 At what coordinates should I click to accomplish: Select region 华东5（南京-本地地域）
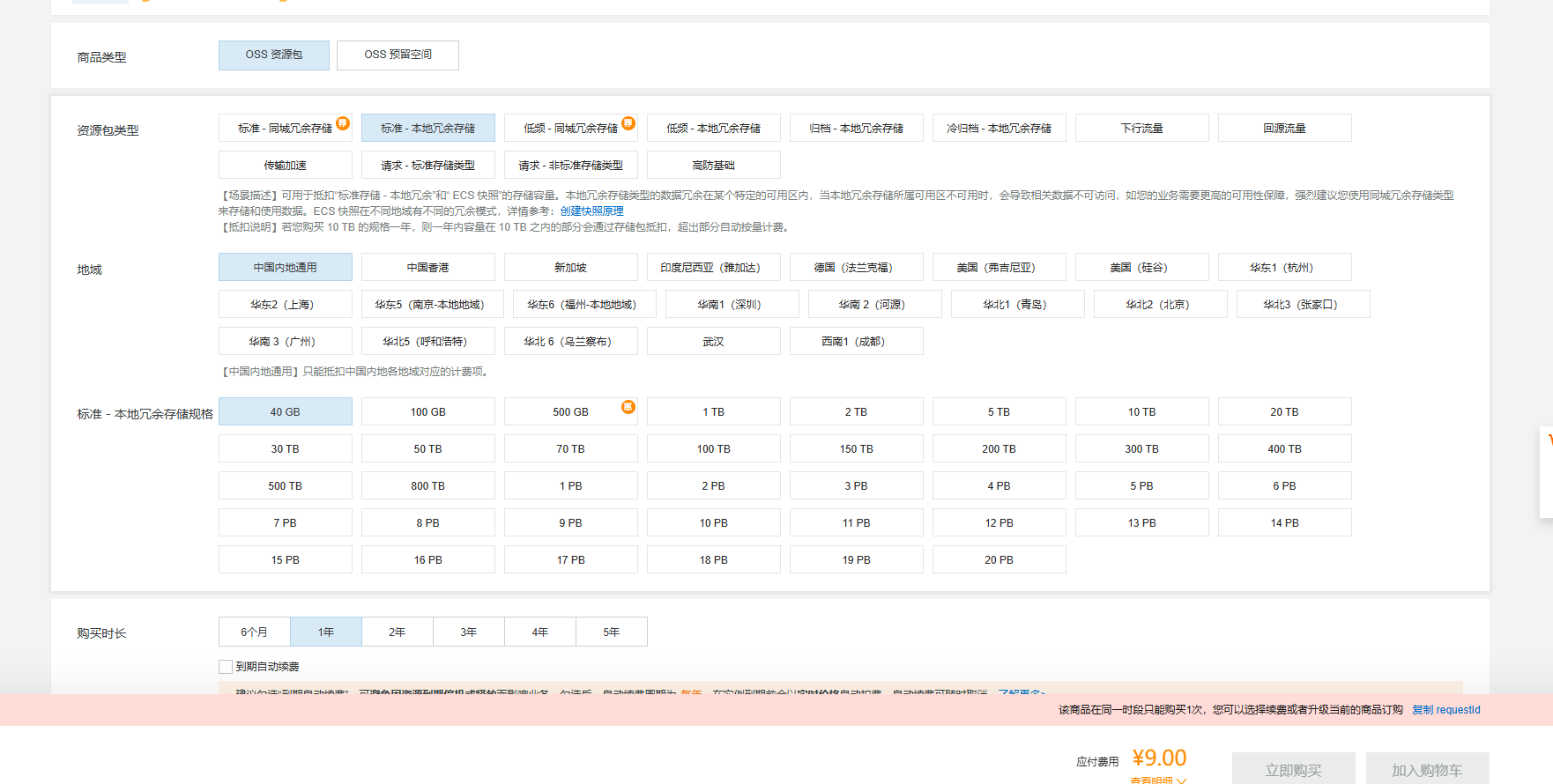pyautogui.click(x=433, y=305)
